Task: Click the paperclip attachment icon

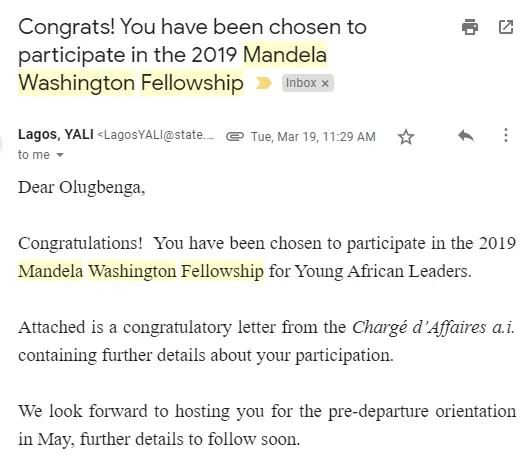Action: pyautogui.click(x=235, y=137)
